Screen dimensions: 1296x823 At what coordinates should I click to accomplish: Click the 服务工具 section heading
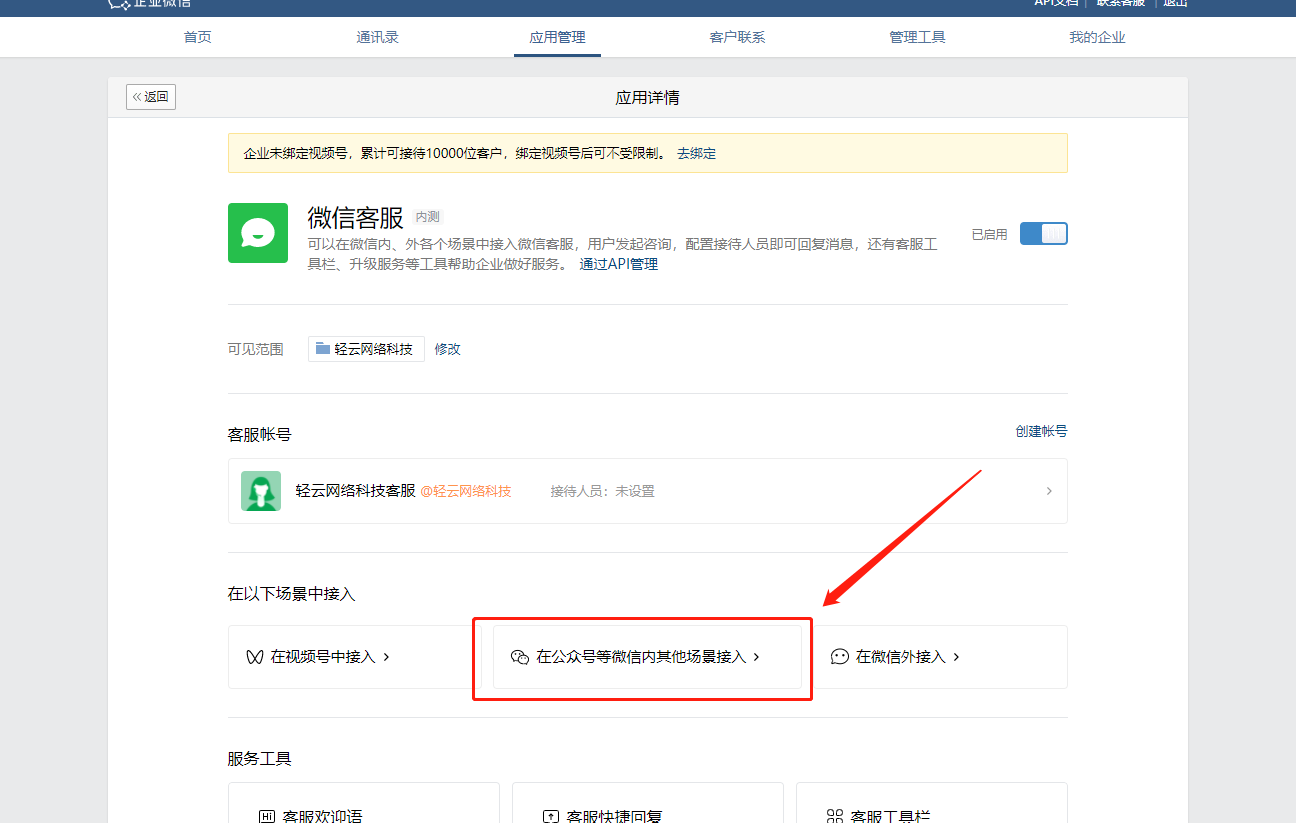tap(260, 759)
